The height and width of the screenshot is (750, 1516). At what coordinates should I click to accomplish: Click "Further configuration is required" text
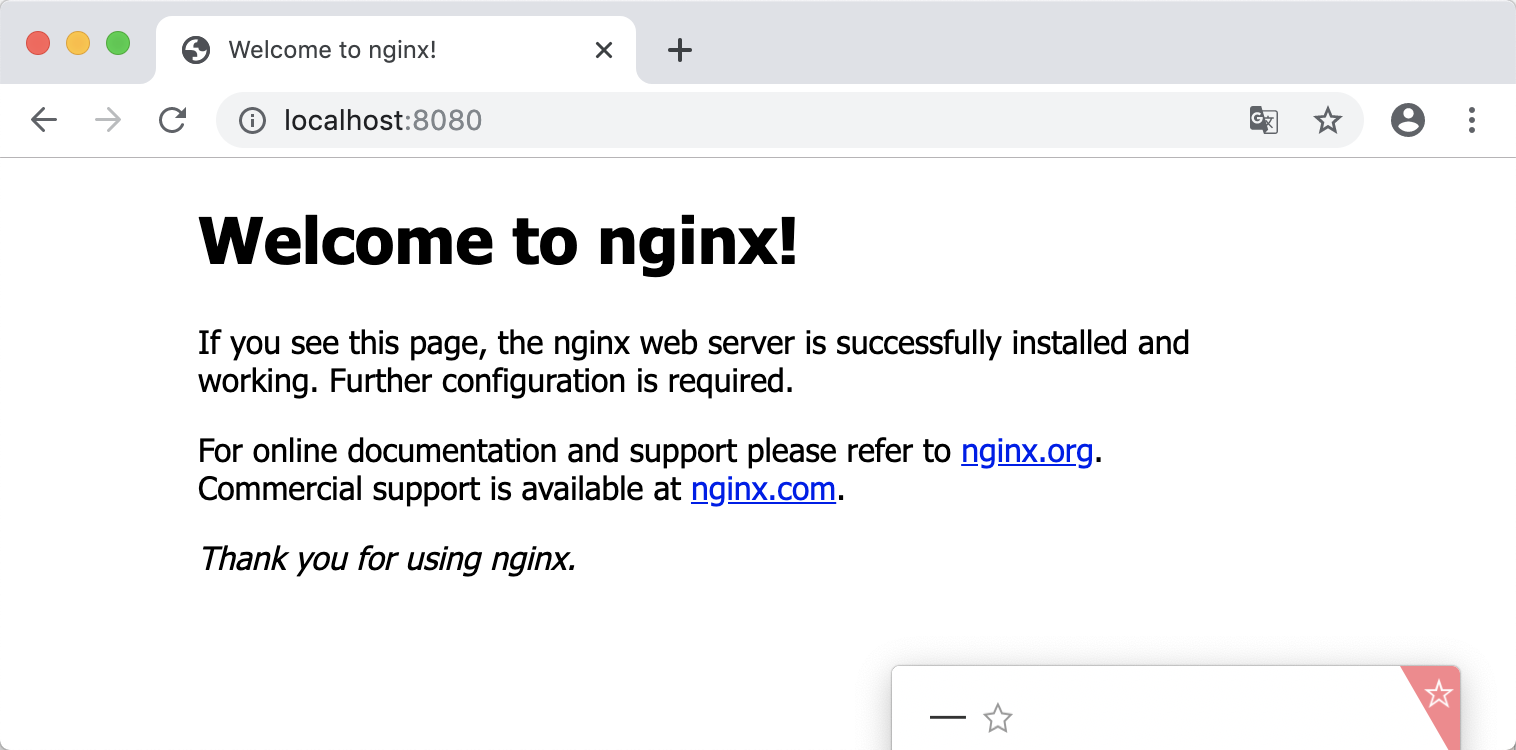pos(561,382)
